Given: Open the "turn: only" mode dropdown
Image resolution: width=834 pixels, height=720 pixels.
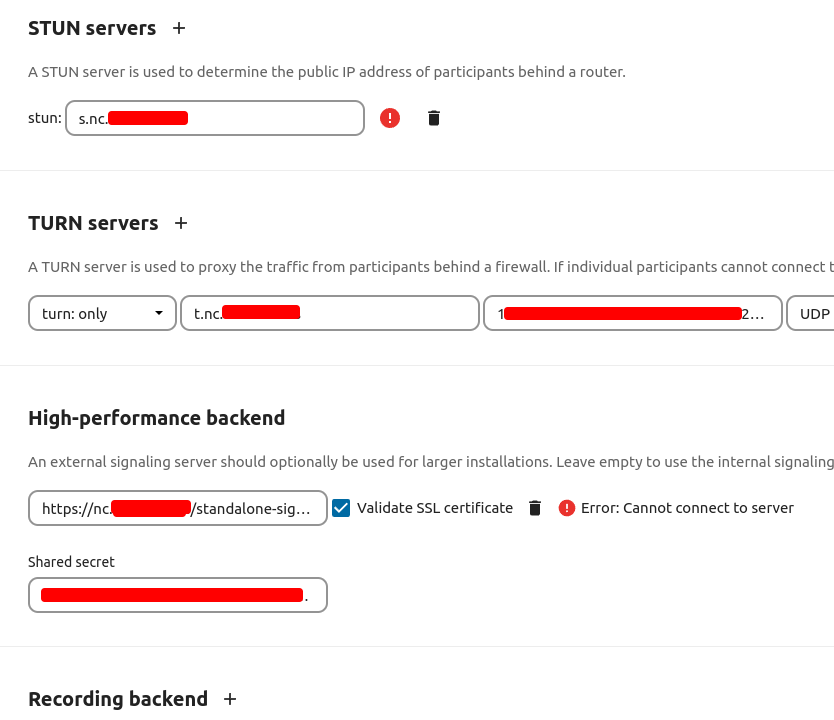Looking at the screenshot, I should tap(101, 313).
